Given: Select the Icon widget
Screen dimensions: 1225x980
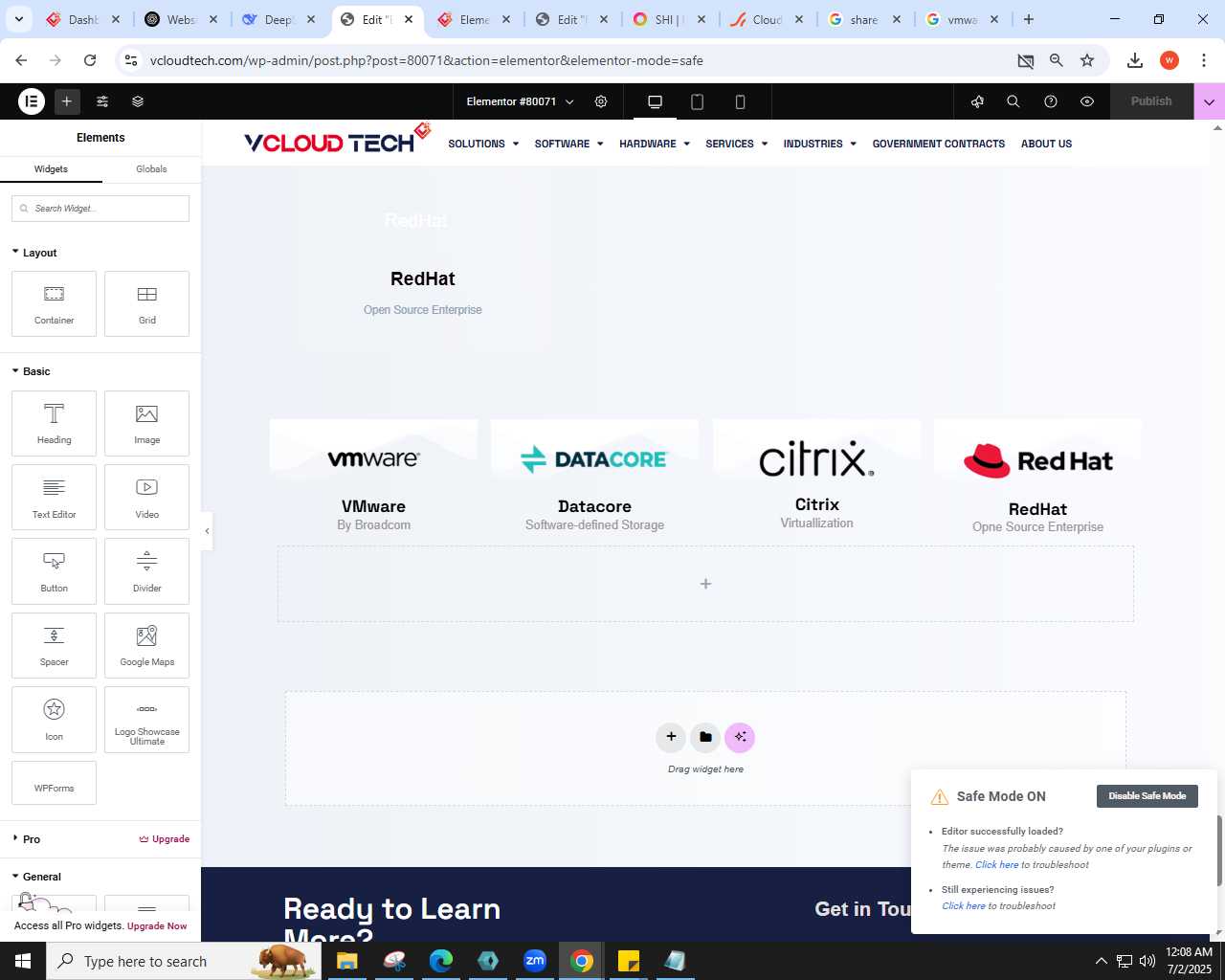Looking at the screenshot, I should click(x=55, y=720).
